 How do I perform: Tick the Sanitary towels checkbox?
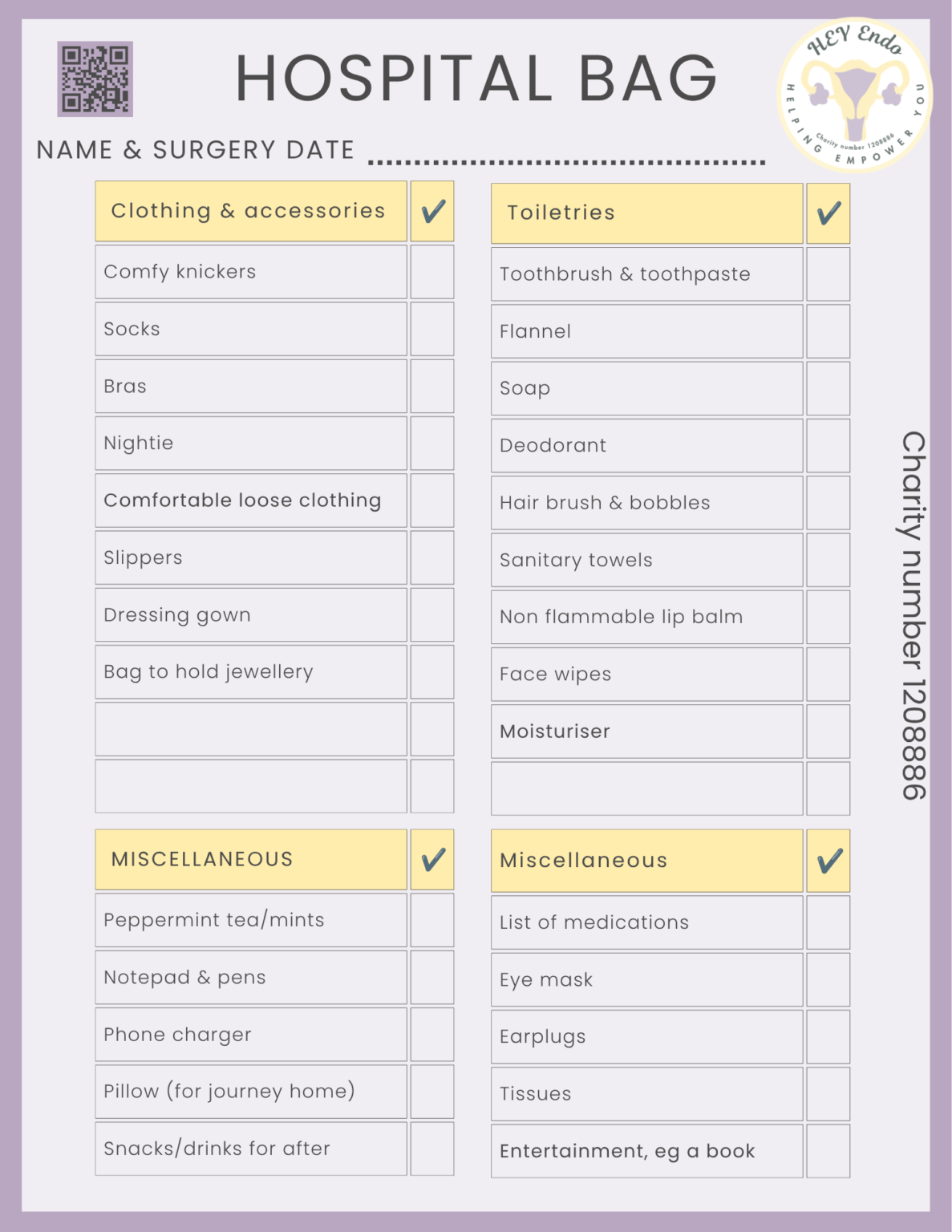tap(828, 560)
